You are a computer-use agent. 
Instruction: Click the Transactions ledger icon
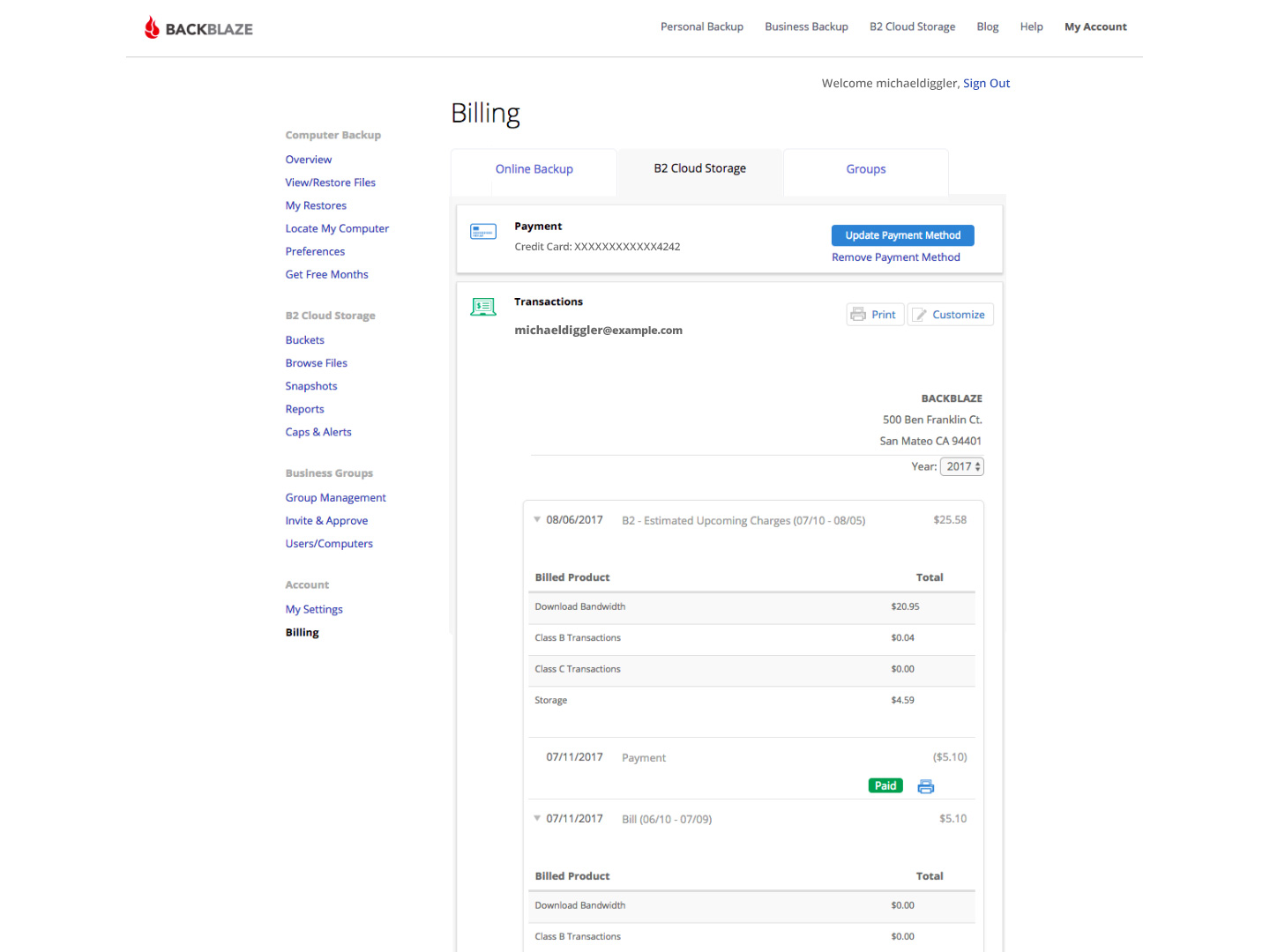coord(483,307)
